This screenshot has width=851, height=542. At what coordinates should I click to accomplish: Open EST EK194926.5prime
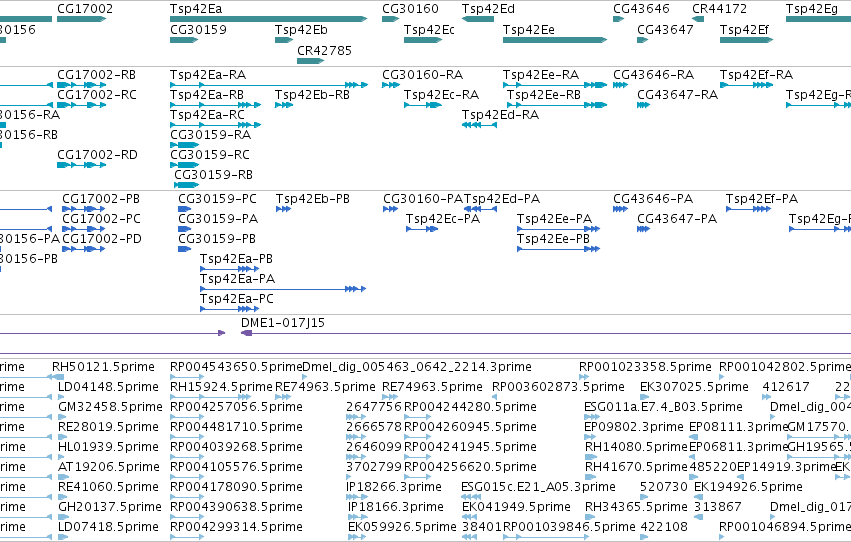click(x=748, y=487)
